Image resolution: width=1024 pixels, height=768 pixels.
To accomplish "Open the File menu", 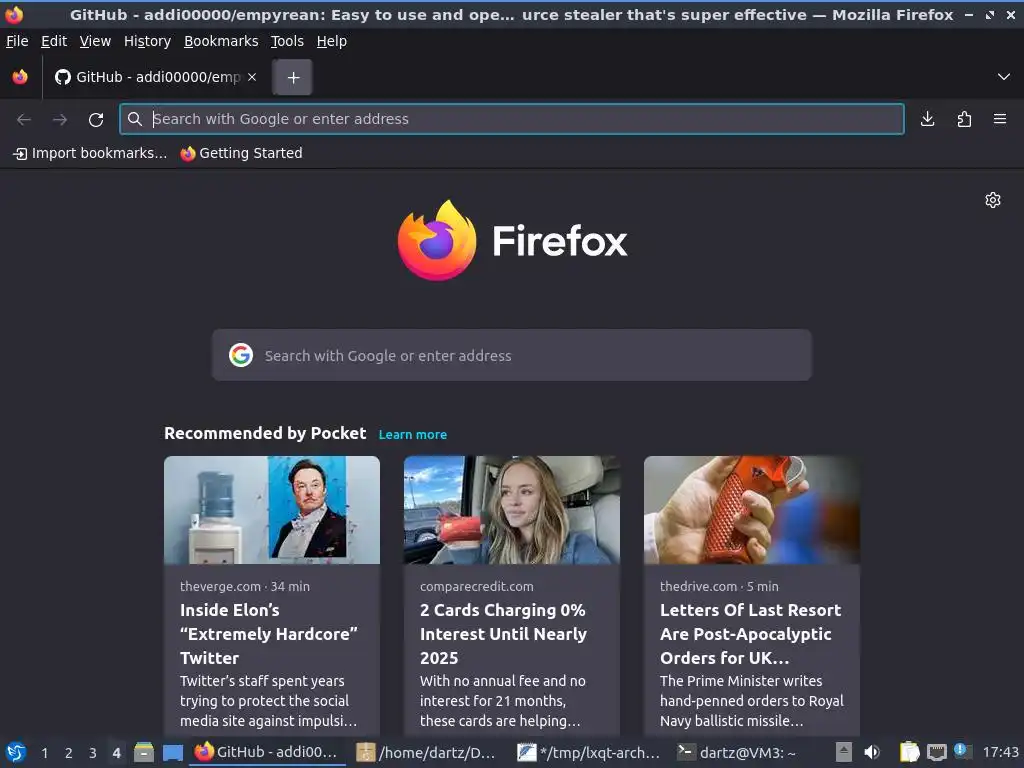I will (17, 41).
